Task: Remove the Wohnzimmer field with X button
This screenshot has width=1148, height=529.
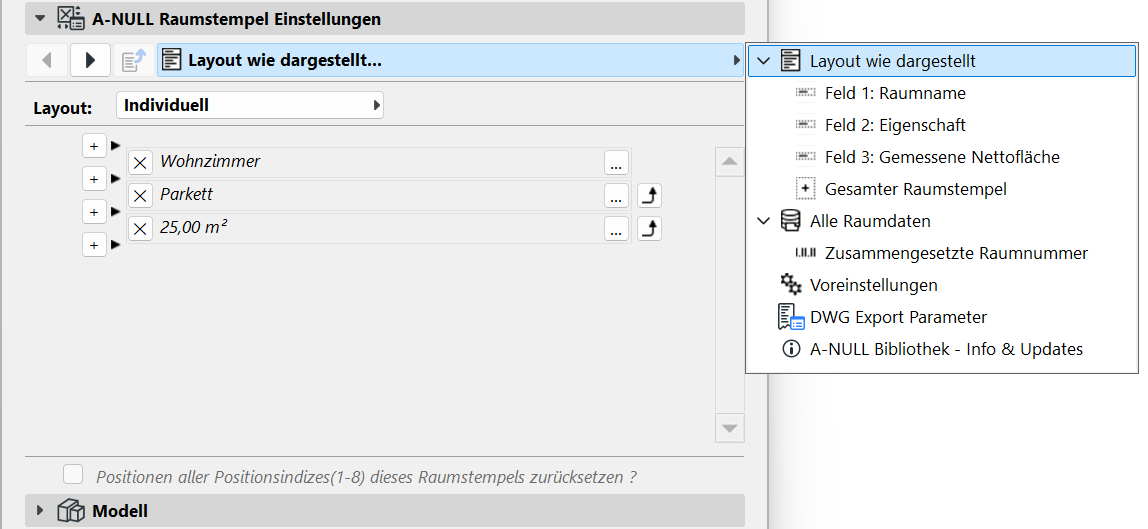Action: pyautogui.click(x=141, y=163)
